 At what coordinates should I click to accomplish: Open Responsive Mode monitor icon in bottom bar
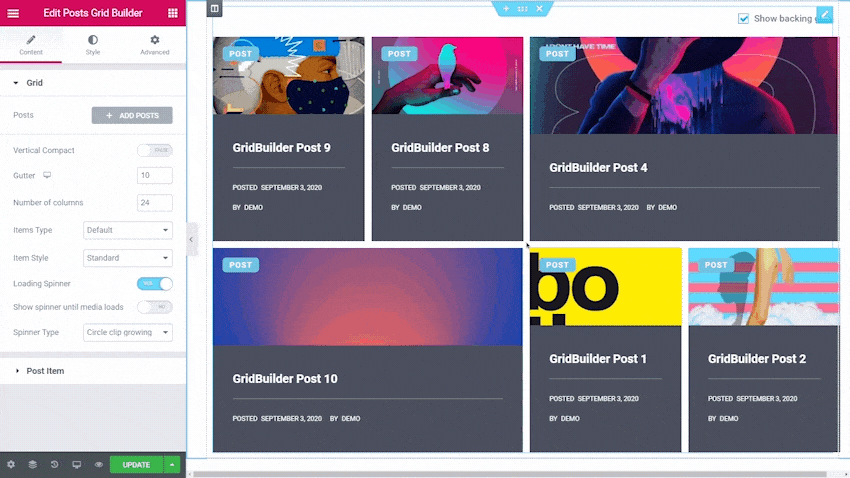(76, 464)
